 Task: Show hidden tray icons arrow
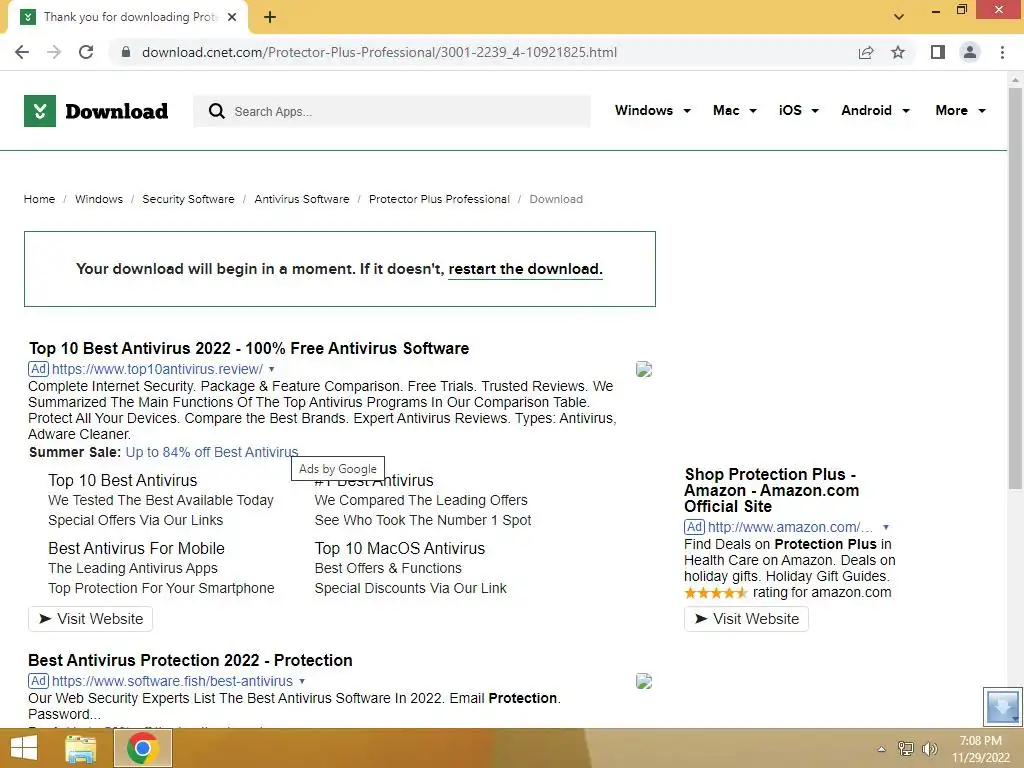coord(882,749)
